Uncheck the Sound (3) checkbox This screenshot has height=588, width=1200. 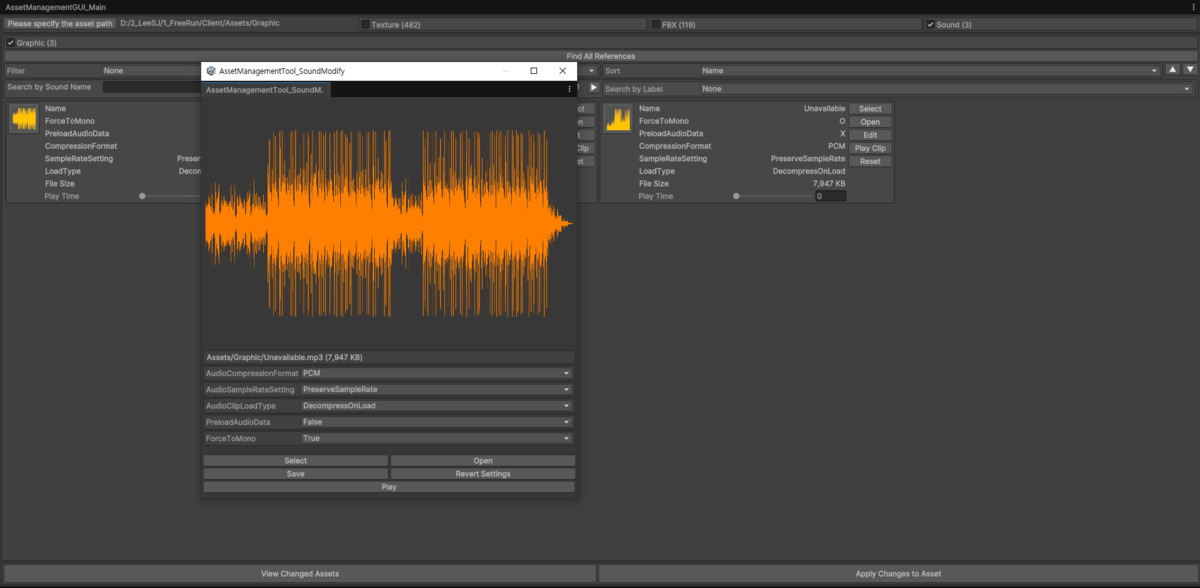[x=930, y=24]
